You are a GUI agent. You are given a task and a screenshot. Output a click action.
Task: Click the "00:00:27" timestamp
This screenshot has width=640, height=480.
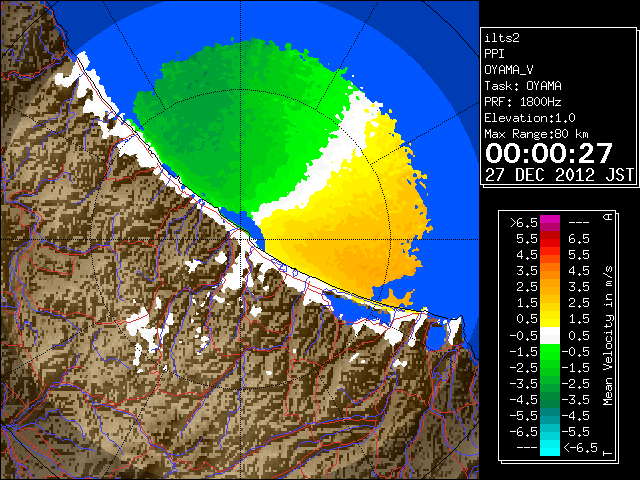pos(549,153)
